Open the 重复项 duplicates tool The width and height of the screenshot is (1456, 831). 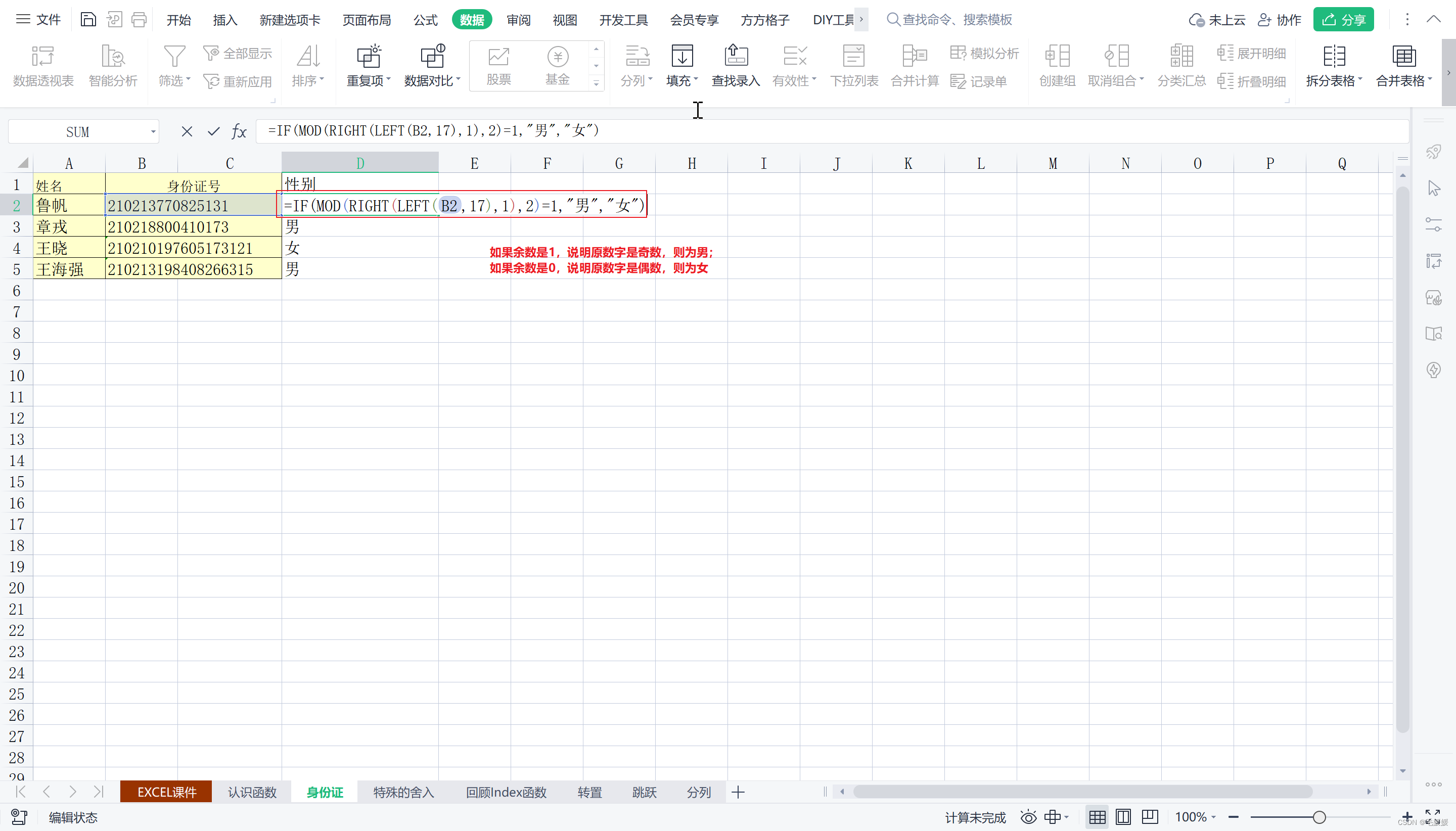(368, 66)
